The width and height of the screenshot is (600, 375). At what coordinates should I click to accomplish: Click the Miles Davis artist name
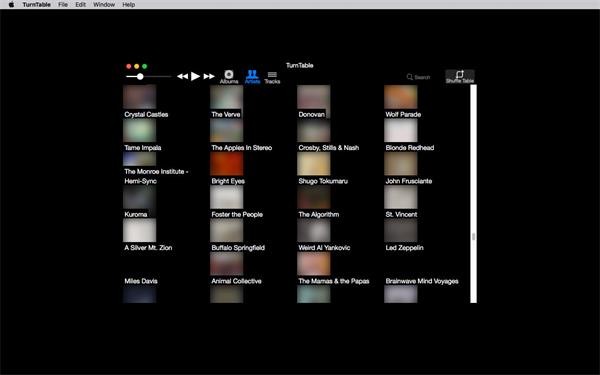[141, 281]
